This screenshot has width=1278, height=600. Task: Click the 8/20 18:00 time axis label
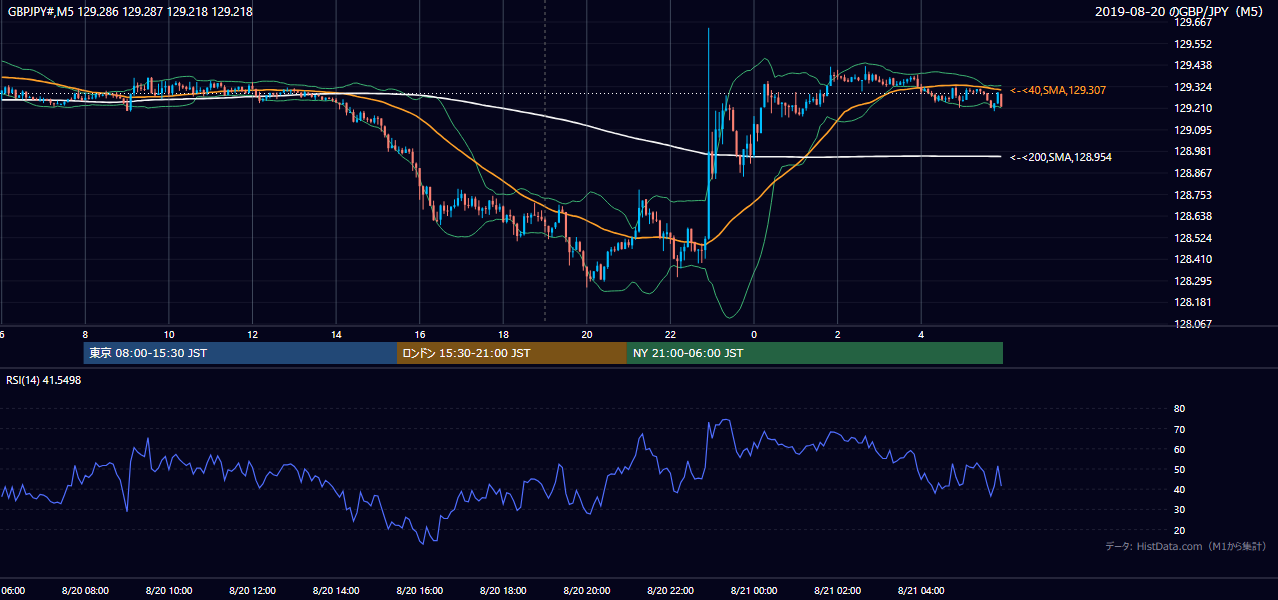point(503,591)
